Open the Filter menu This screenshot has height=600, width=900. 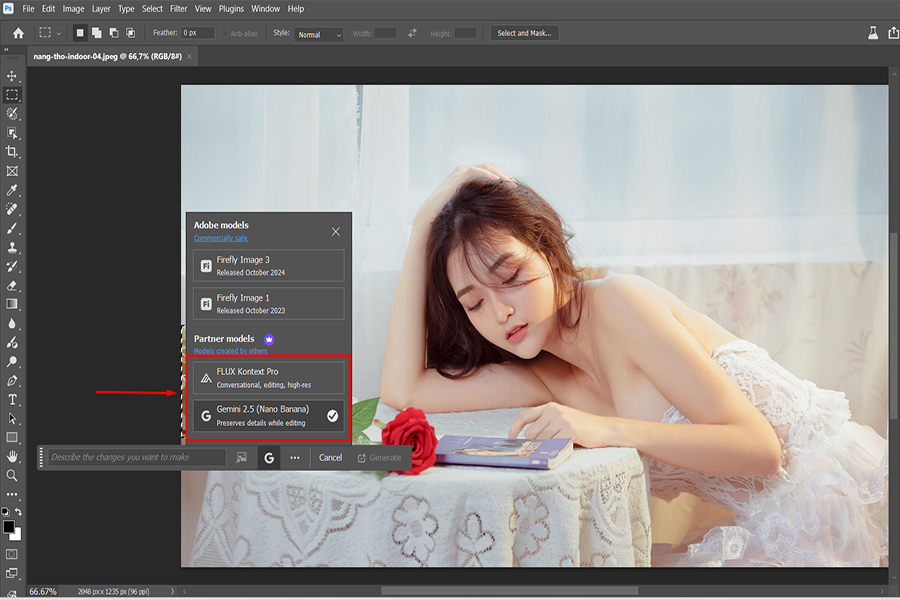178,9
